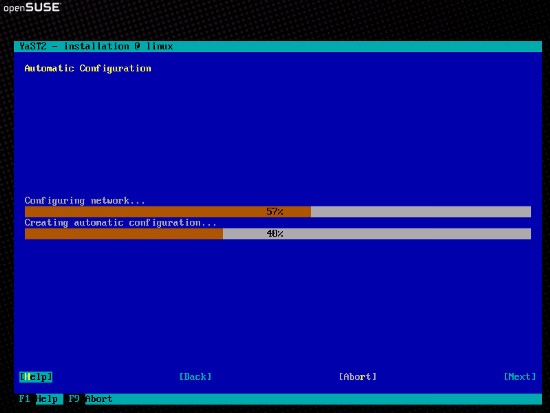Proceed using the [Next] button
Image resolution: width=550 pixels, height=413 pixels.
click(x=520, y=377)
